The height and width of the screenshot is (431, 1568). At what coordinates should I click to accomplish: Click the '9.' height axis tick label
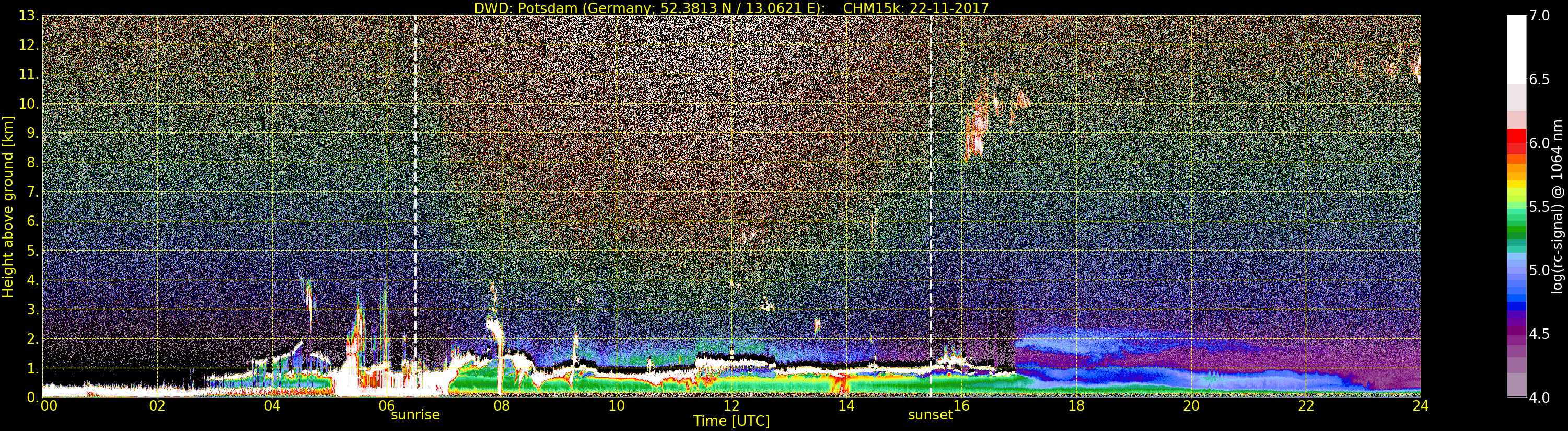33,133
